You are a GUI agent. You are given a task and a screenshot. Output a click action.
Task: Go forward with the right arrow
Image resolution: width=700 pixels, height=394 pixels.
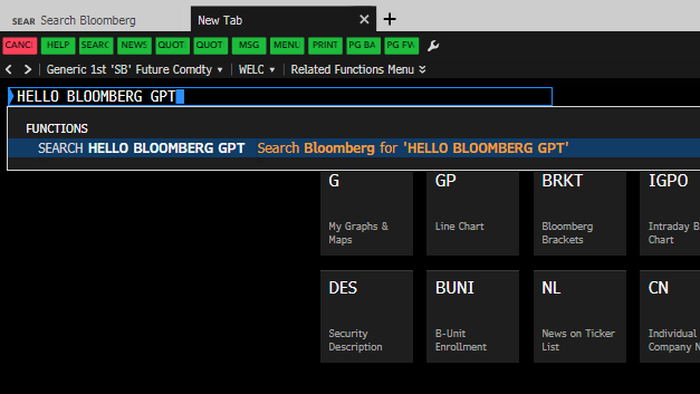coord(28,70)
